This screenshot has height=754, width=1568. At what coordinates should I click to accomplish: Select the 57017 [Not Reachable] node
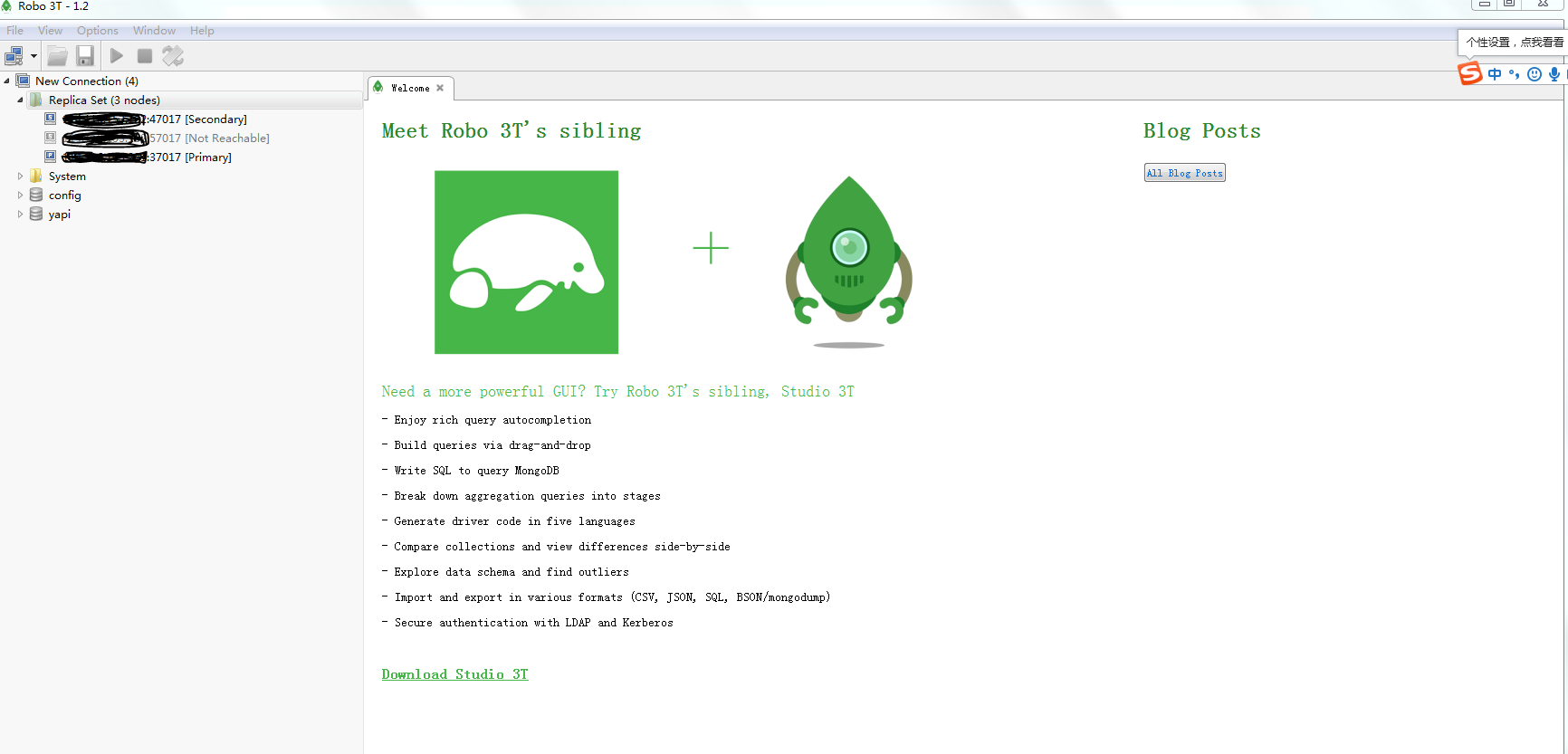tap(166, 138)
